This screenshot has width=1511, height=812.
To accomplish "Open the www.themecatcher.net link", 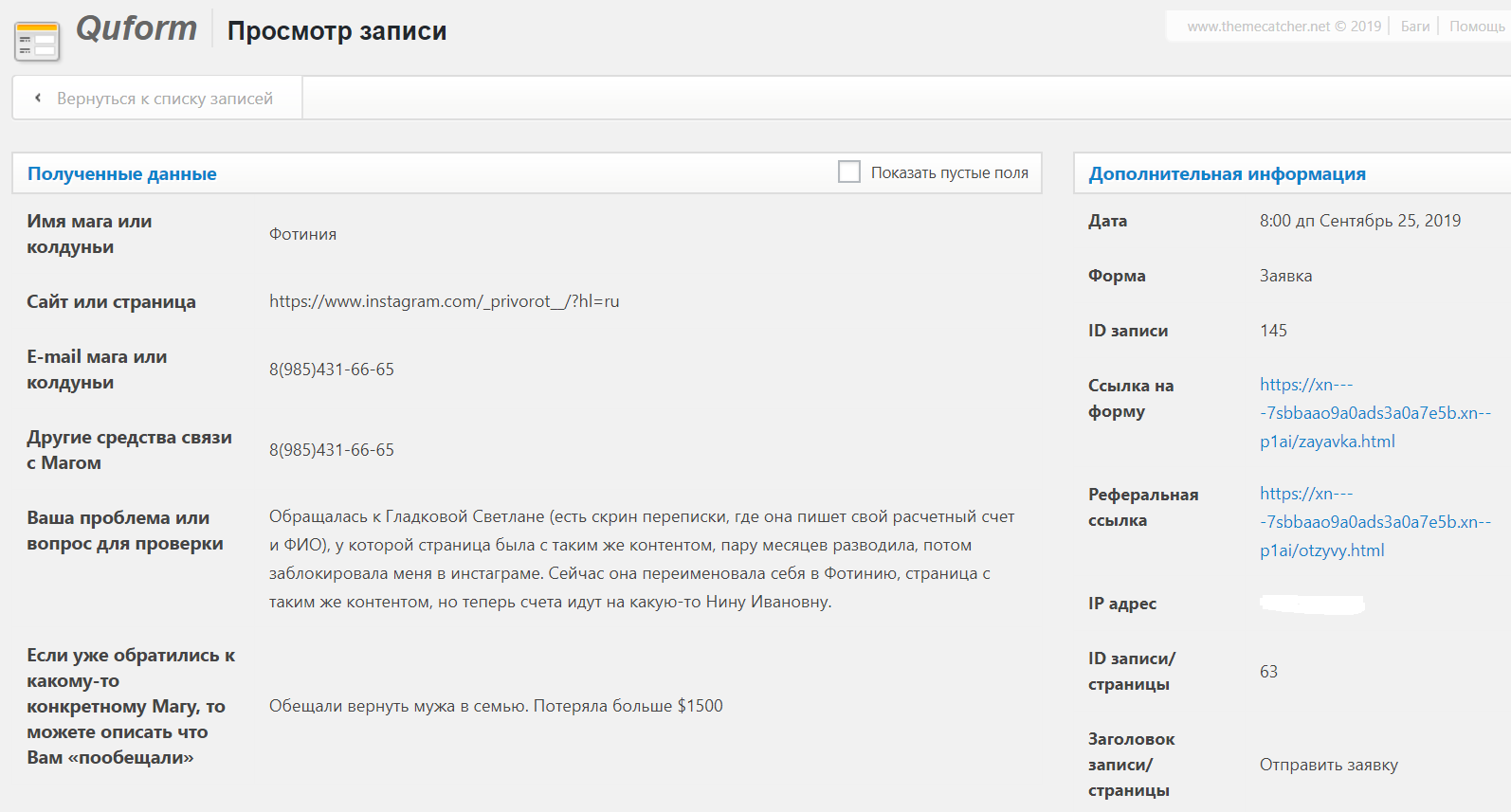I will pos(1258,27).
